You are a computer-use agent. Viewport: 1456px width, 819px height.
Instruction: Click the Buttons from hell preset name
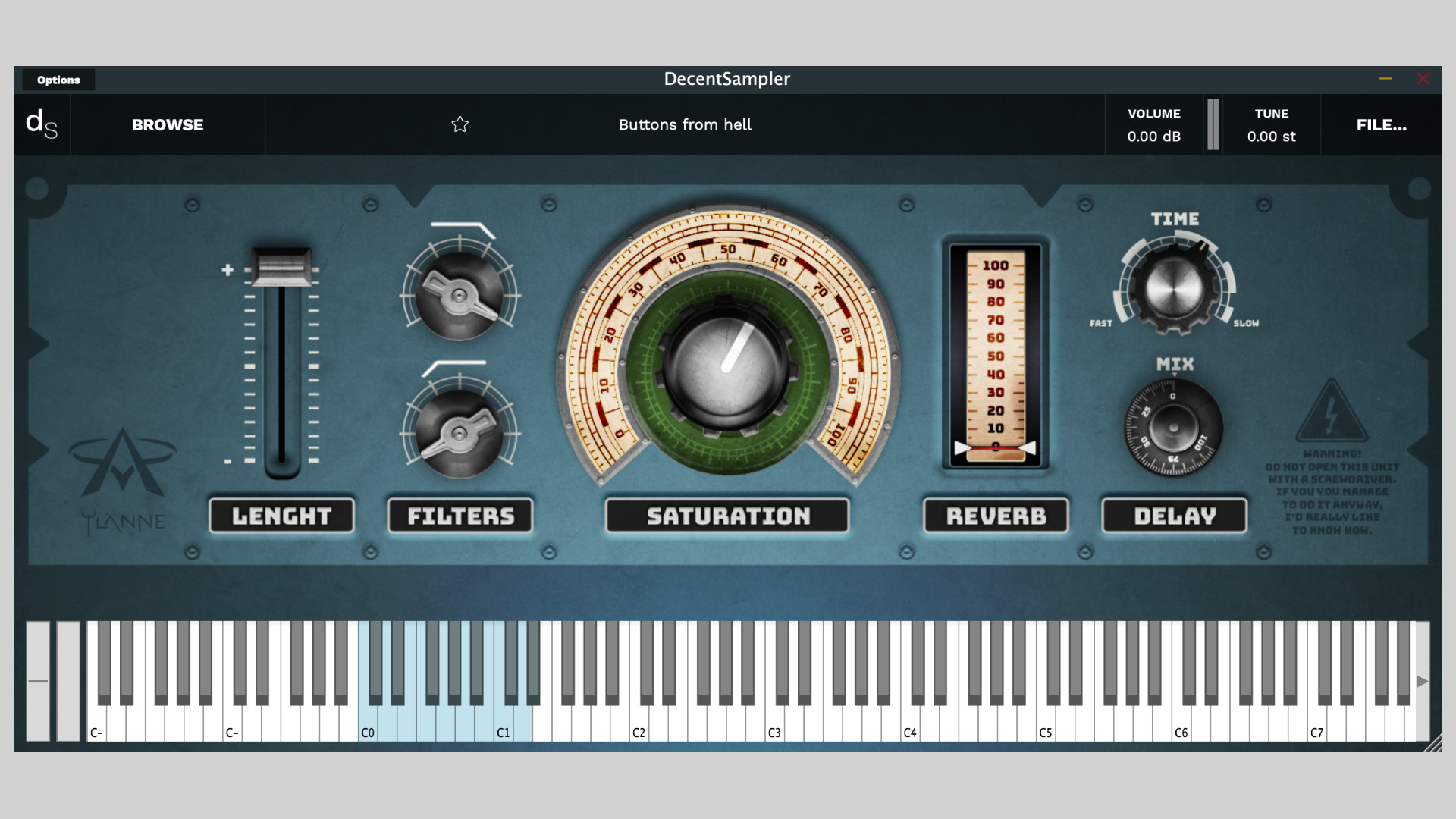[685, 124]
